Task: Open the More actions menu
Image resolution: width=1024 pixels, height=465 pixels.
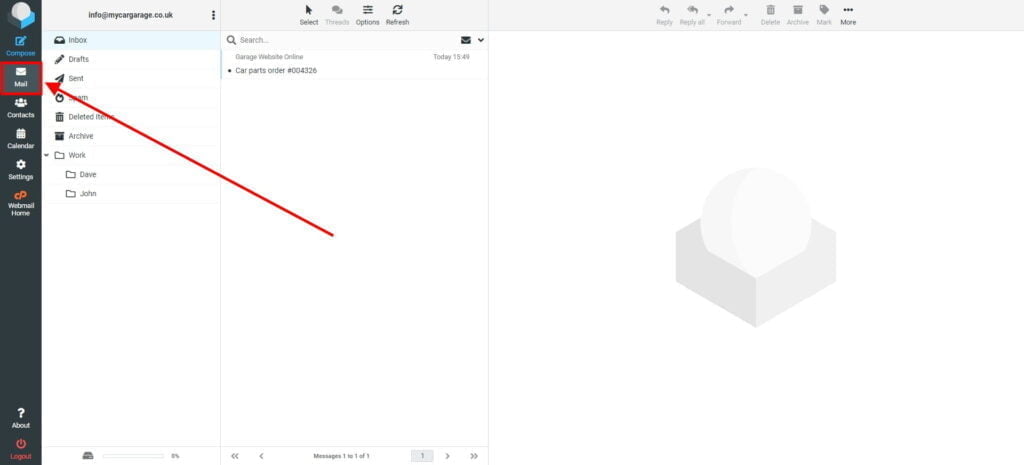Action: tap(848, 15)
